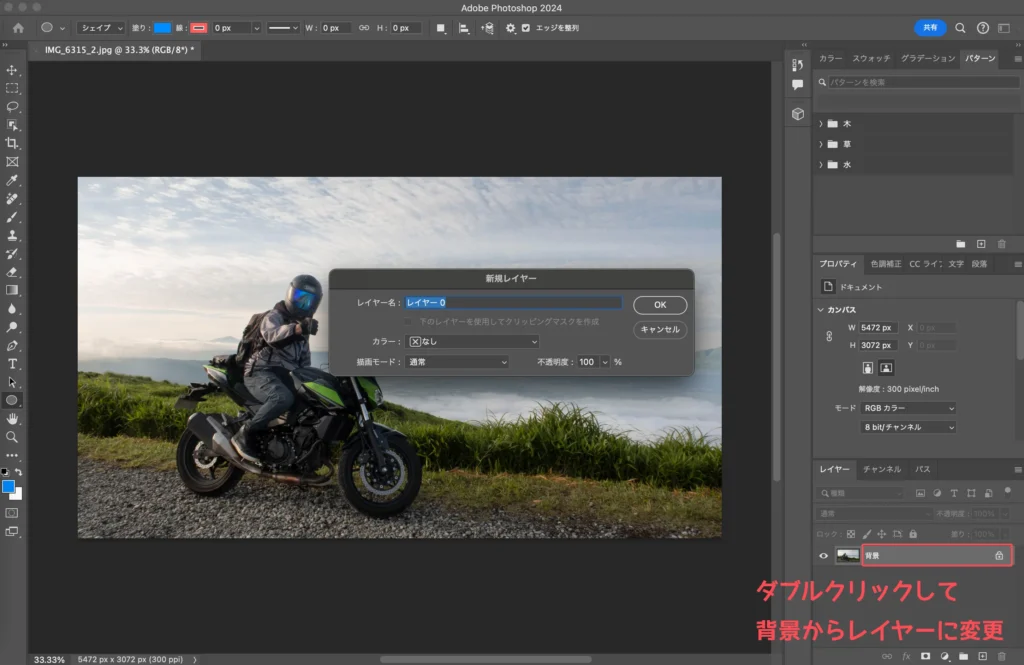The image size is (1024, 665).
Task: Select the Lasso tool
Action: click(x=13, y=106)
